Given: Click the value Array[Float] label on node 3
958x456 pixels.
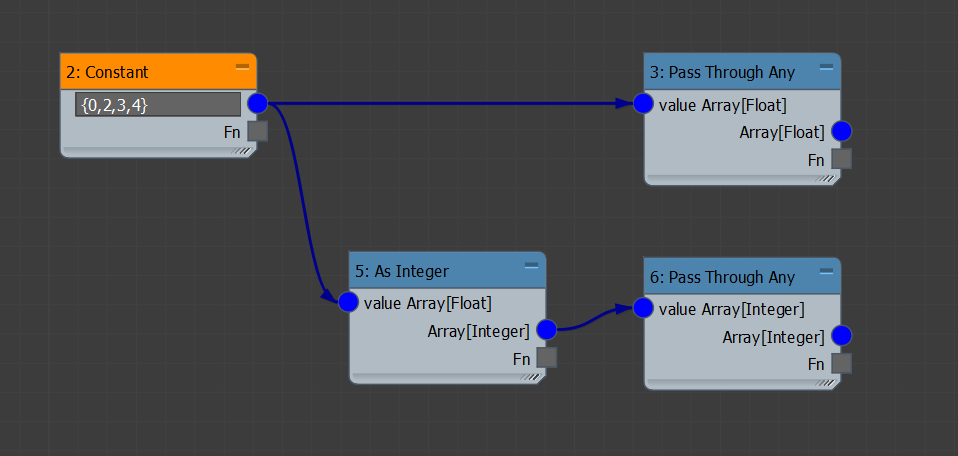Looking at the screenshot, I should (723, 105).
